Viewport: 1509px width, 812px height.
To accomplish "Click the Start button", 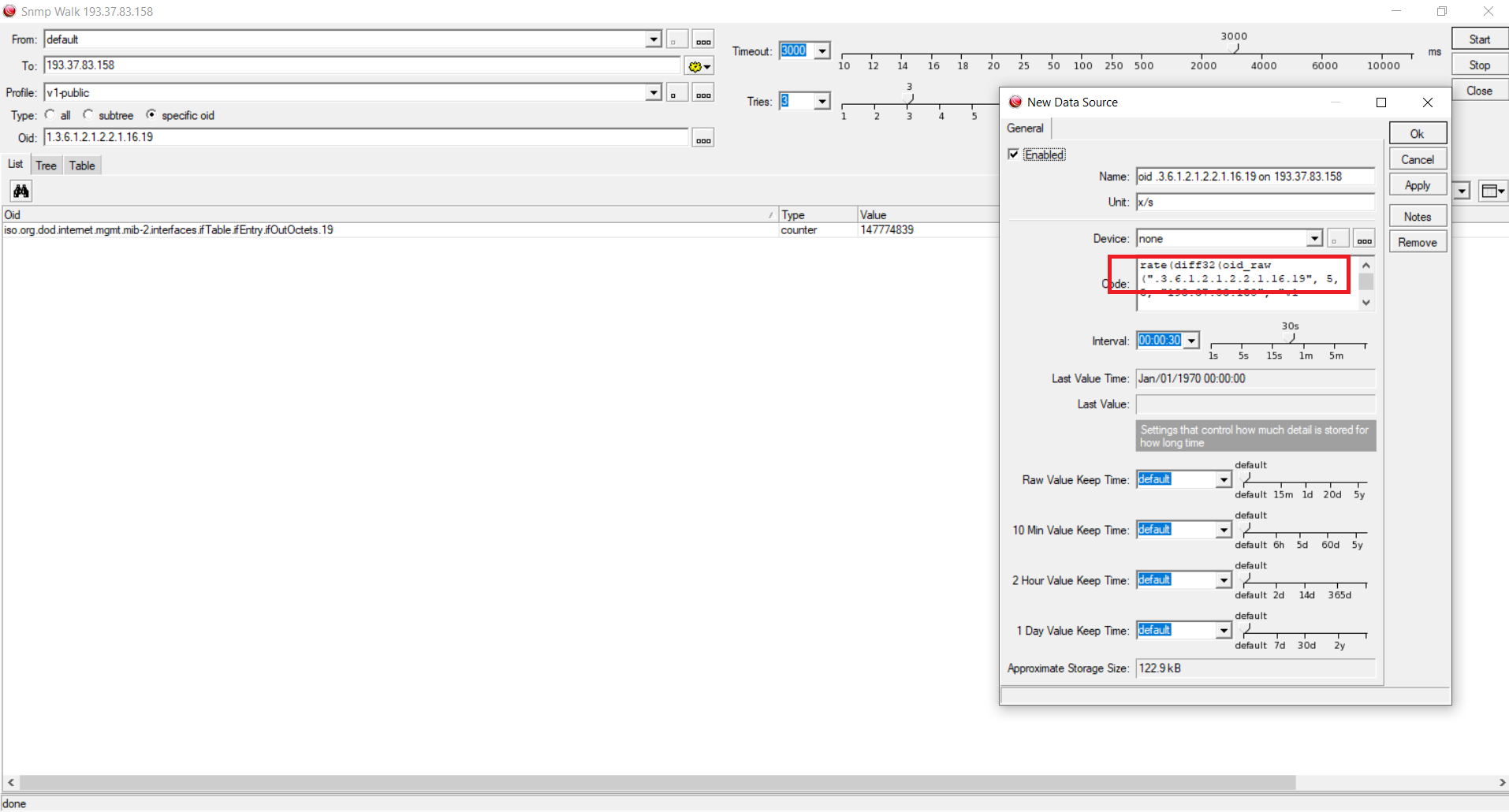I will coord(1480,39).
